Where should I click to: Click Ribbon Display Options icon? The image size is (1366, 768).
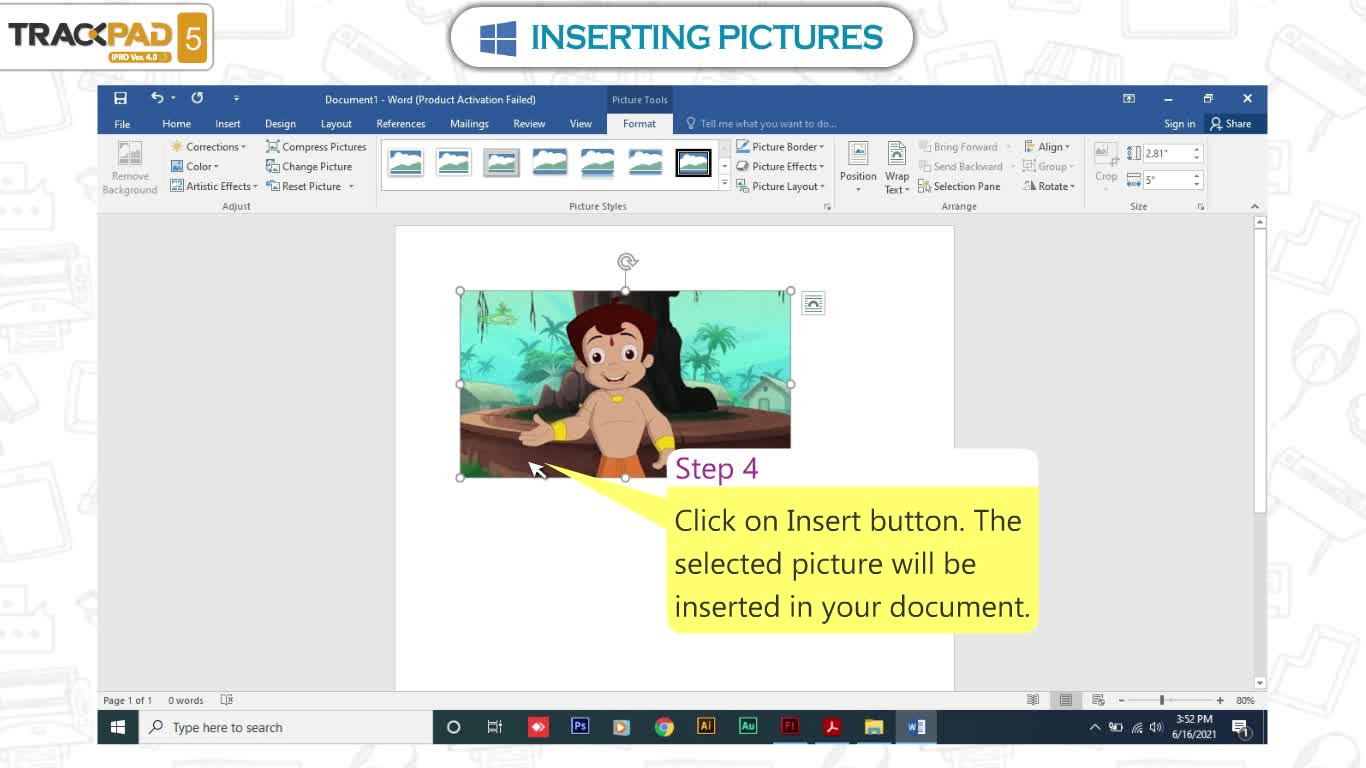[1129, 98]
